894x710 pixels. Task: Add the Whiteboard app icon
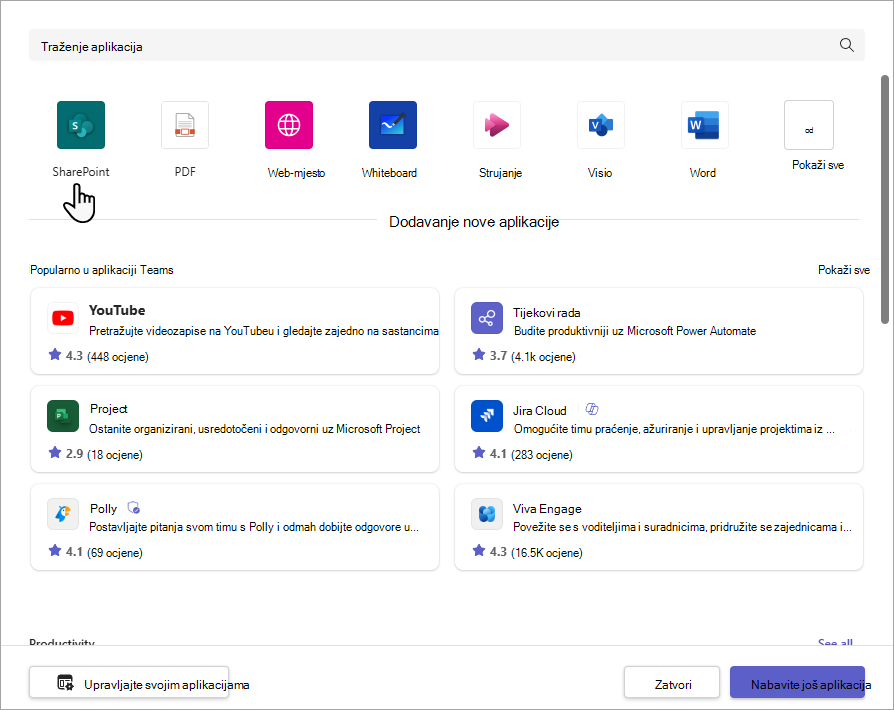[x=393, y=125]
